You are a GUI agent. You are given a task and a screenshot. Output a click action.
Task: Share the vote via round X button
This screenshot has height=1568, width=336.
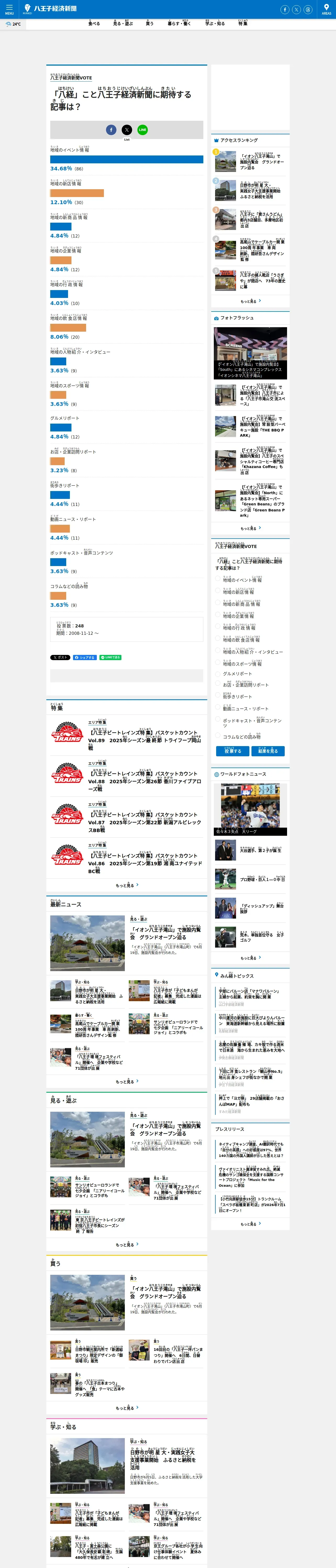tap(127, 130)
